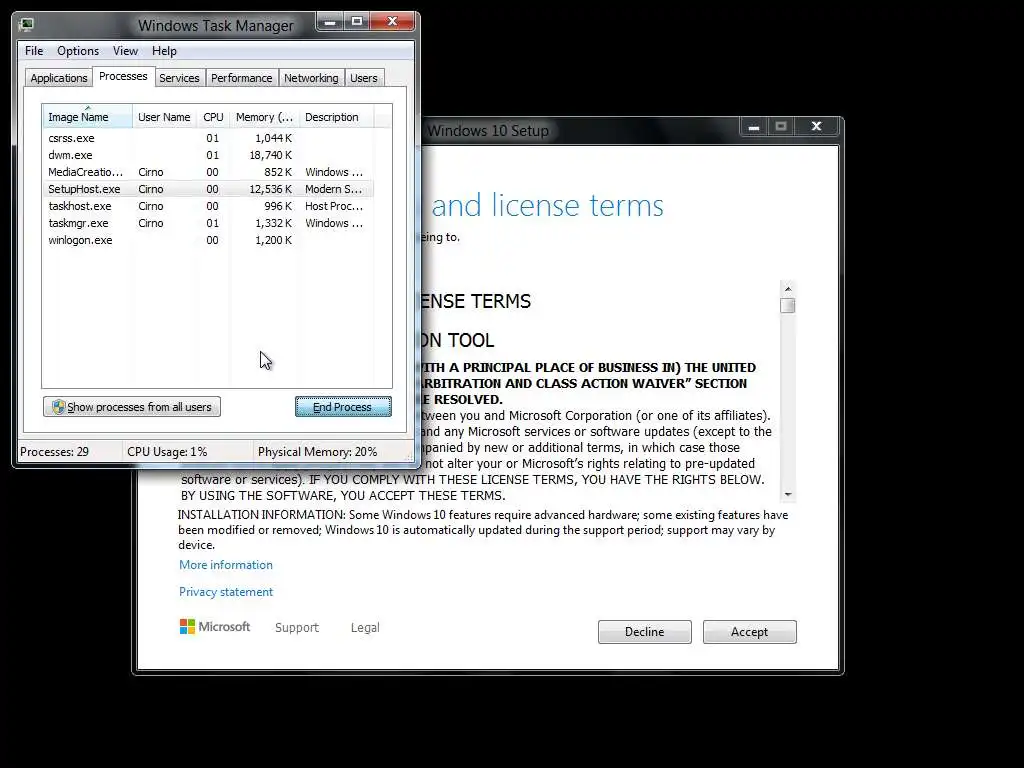1024x768 pixels.
Task: Click the End Process button
Action: (x=343, y=407)
